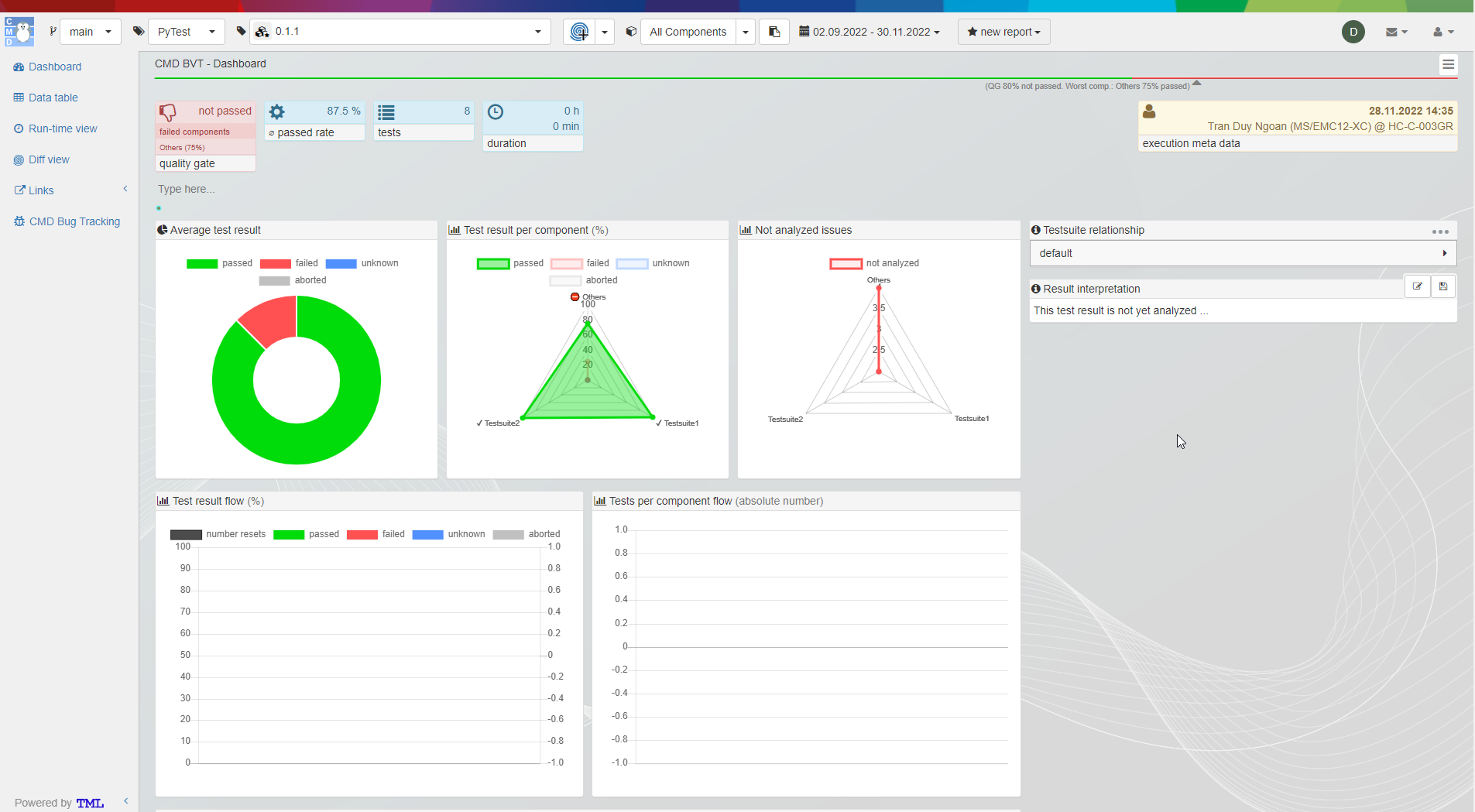Open the 0.1.1 version dropdown
This screenshot has height=812, width=1475.
pyautogui.click(x=536, y=32)
